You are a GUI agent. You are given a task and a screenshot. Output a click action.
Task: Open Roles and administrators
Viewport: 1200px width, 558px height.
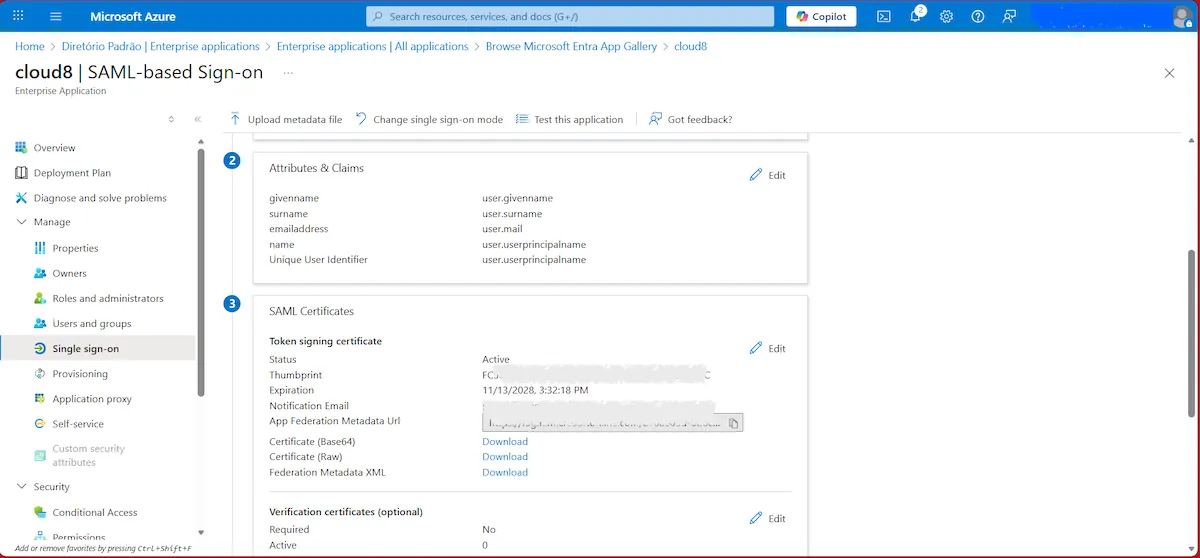[108, 298]
